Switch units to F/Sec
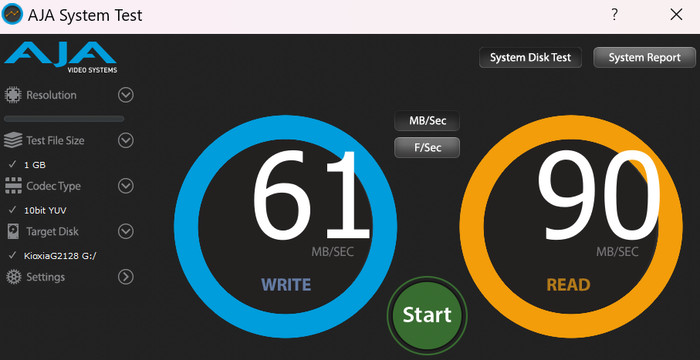This screenshot has height=360, width=700. [427, 148]
